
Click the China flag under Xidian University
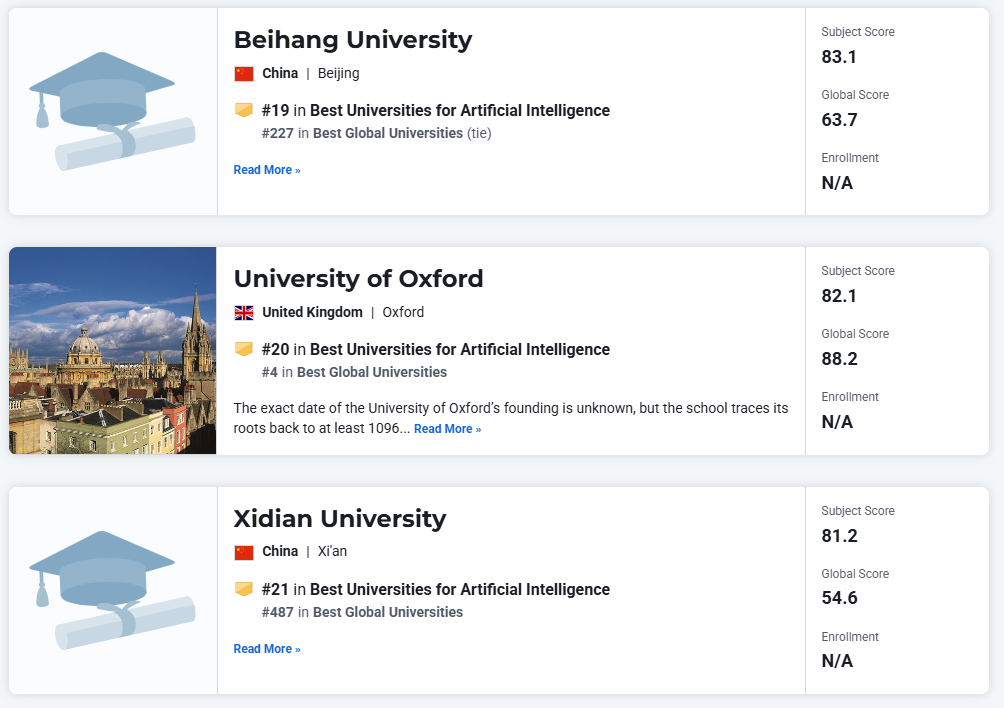[243, 552]
